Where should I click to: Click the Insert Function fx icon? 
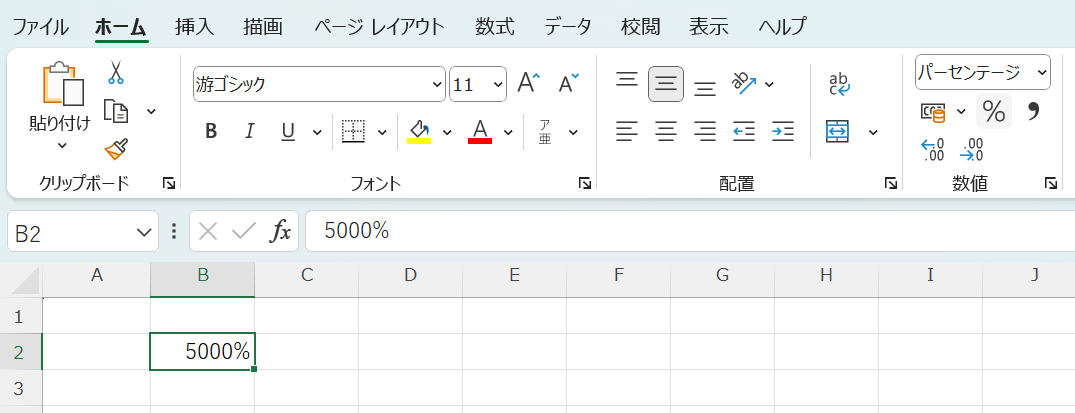281,232
